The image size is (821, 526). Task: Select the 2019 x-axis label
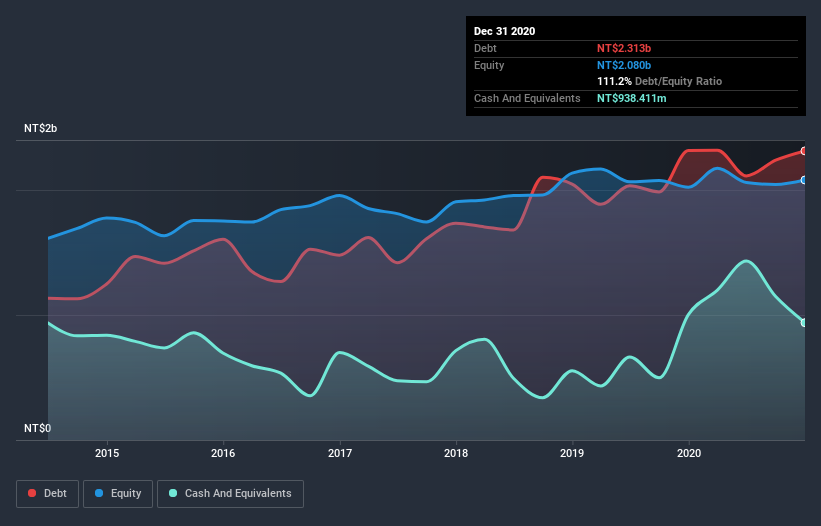point(572,453)
